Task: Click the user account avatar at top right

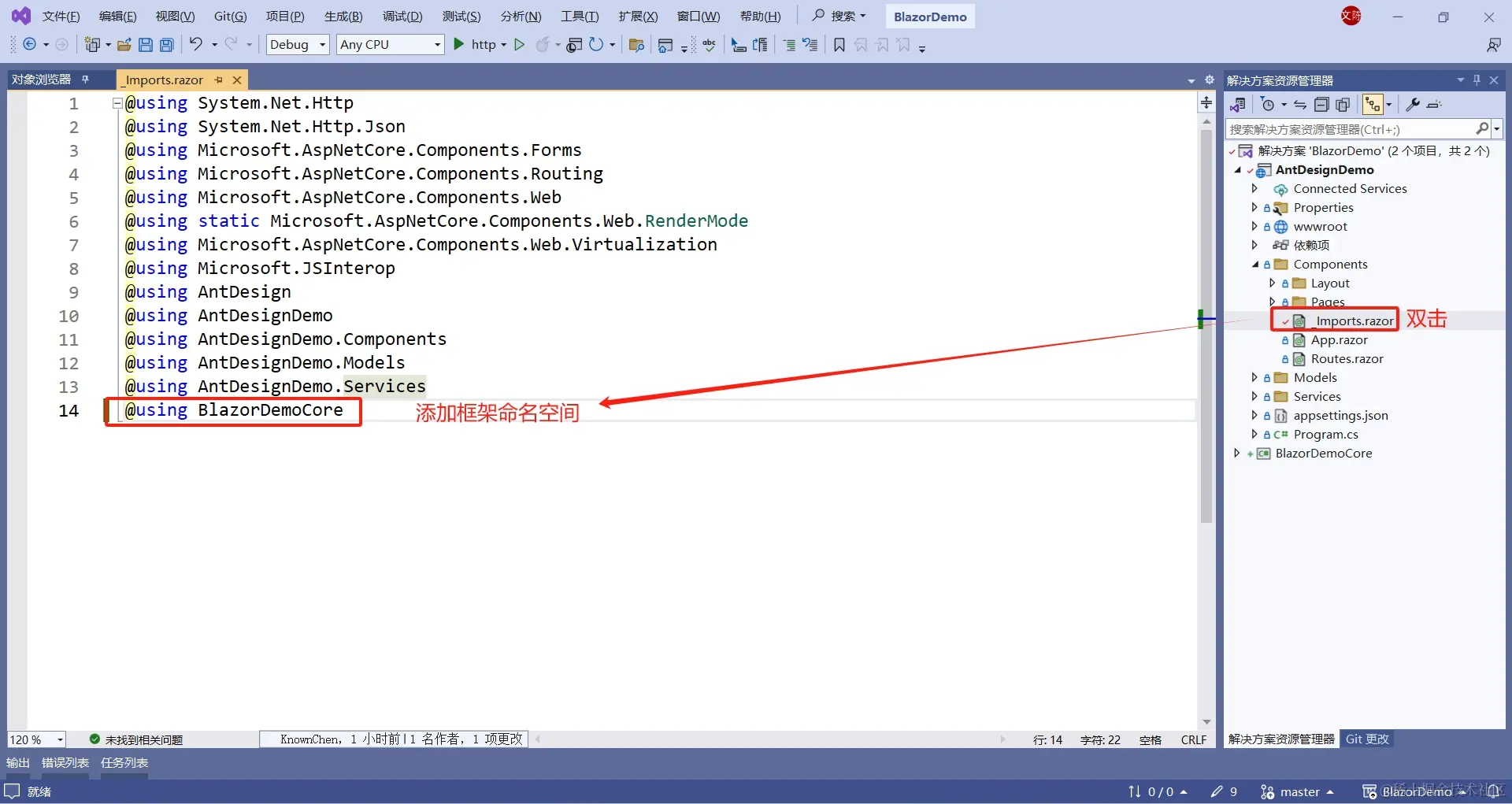Action: [x=1351, y=16]
